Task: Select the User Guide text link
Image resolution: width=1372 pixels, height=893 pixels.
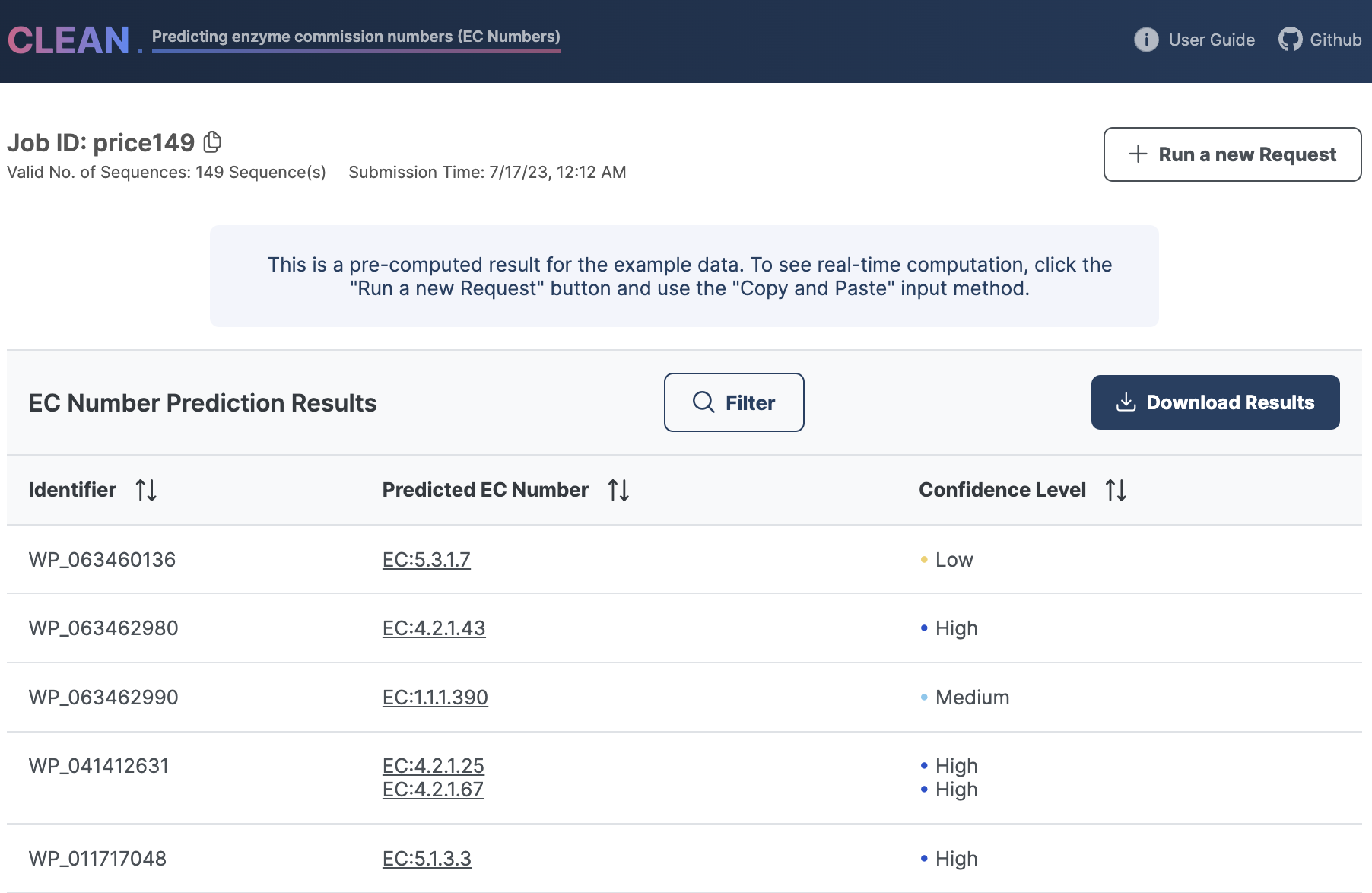Action: [1212, 40]
